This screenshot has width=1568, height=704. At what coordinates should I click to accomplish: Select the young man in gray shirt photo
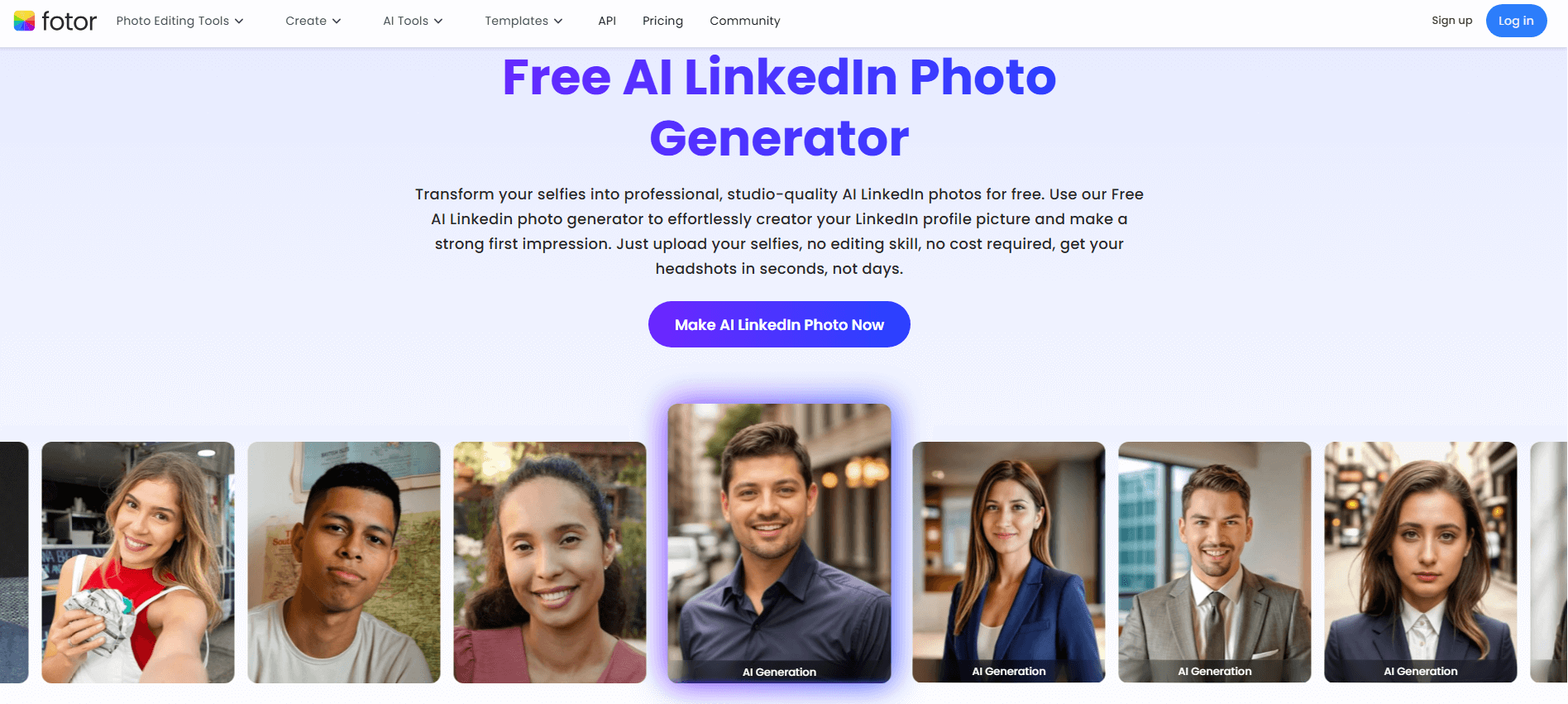pos(344,563)
